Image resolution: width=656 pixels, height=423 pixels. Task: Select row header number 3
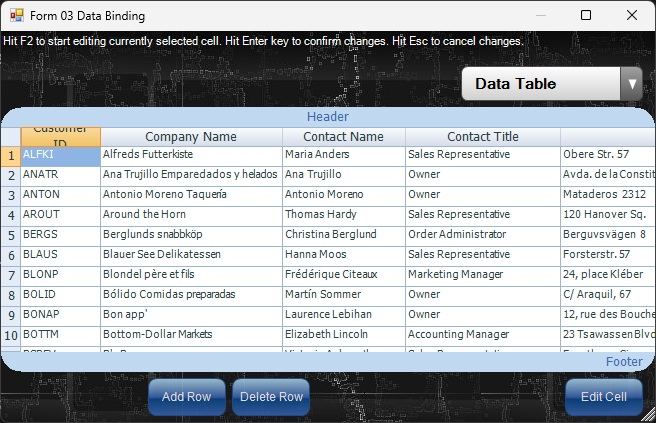10,195
